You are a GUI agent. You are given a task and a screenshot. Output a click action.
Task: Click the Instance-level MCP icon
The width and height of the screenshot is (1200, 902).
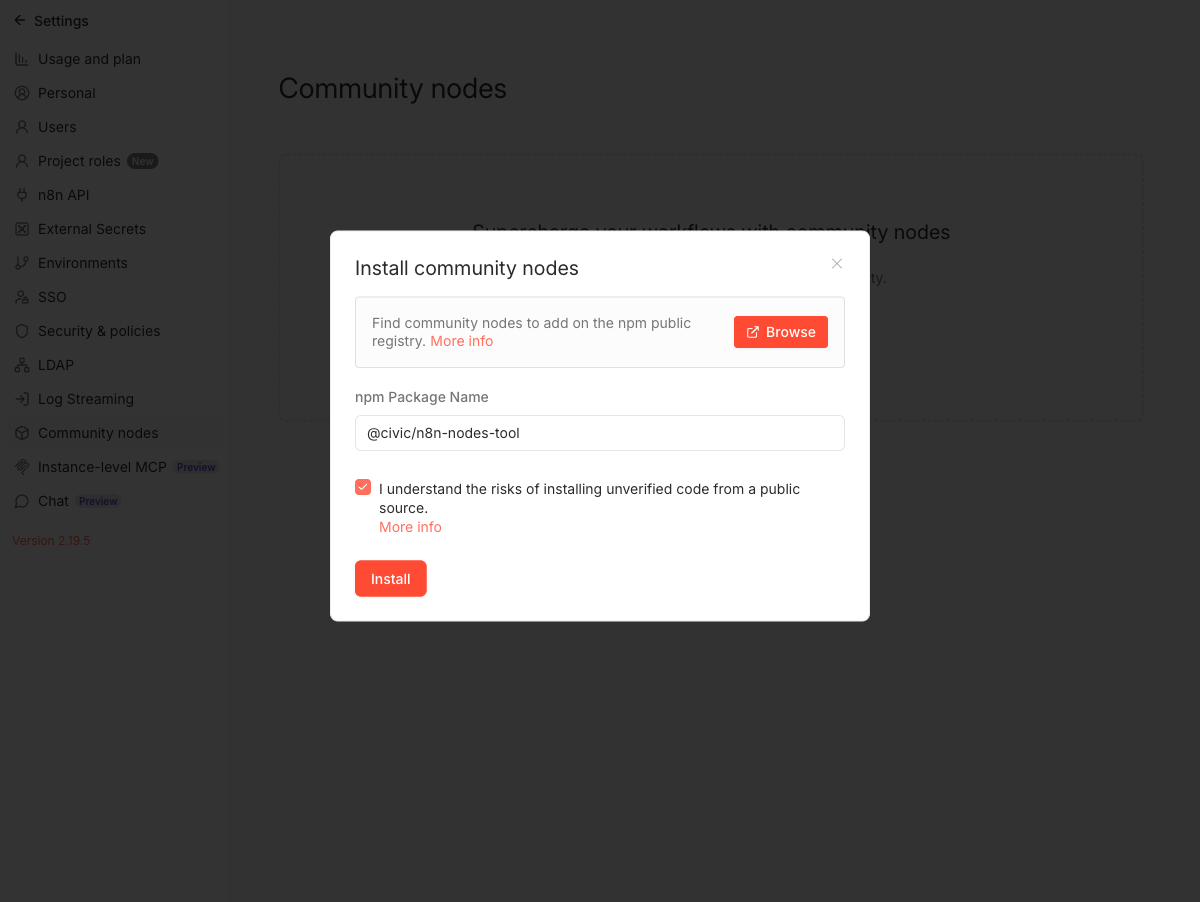[22, 467]
